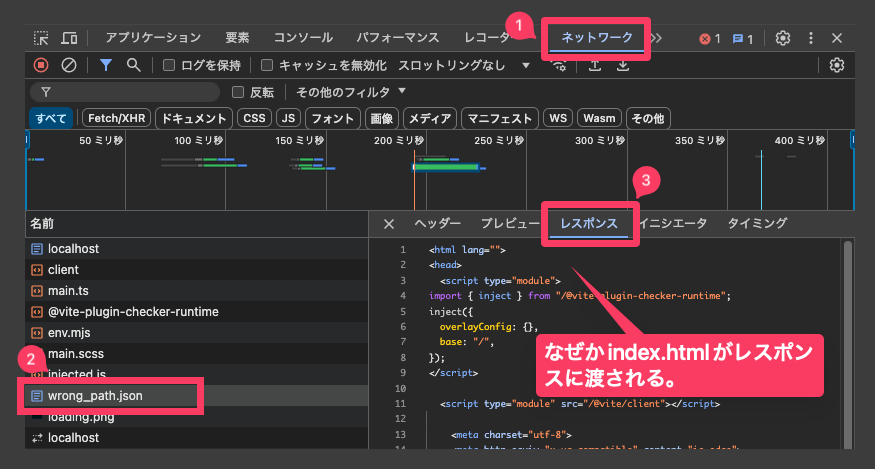
Task: Open the パフォーマンス tab
Action: [398, 37]
